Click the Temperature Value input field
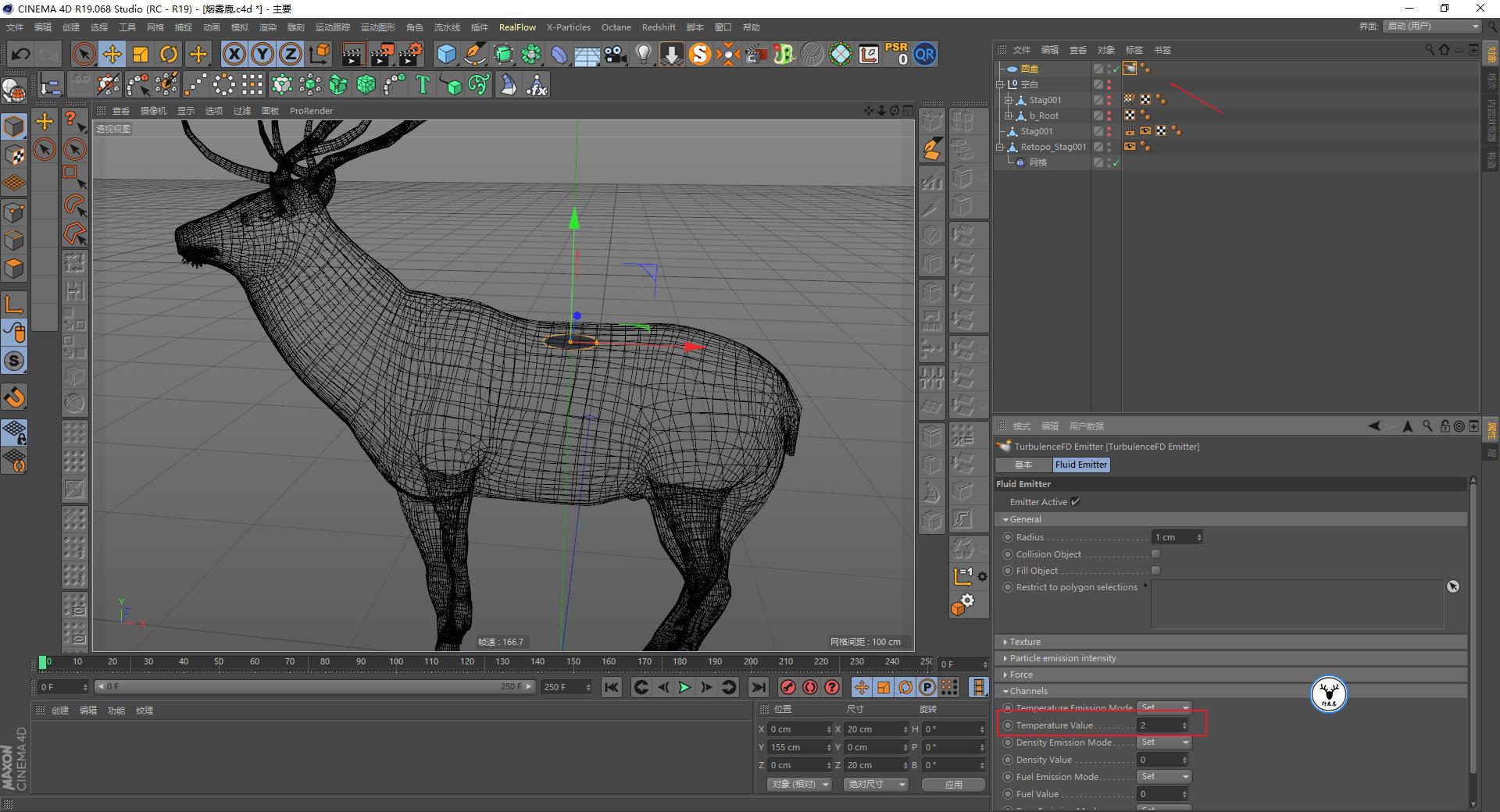The width and height of the screenshot is (1500, 812). [1162, 725]
